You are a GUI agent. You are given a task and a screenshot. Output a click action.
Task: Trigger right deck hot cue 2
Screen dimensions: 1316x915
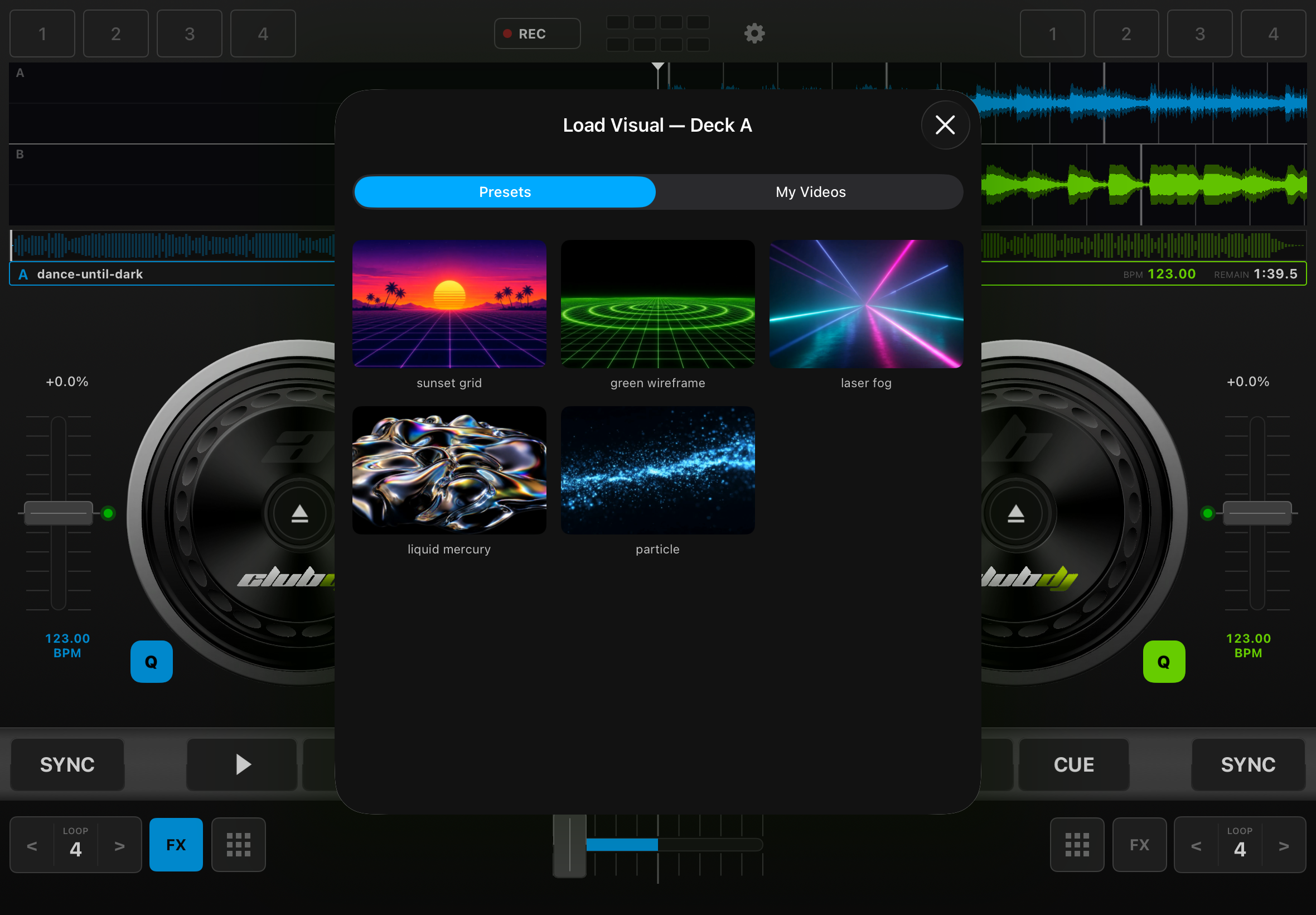point(1126,34)
